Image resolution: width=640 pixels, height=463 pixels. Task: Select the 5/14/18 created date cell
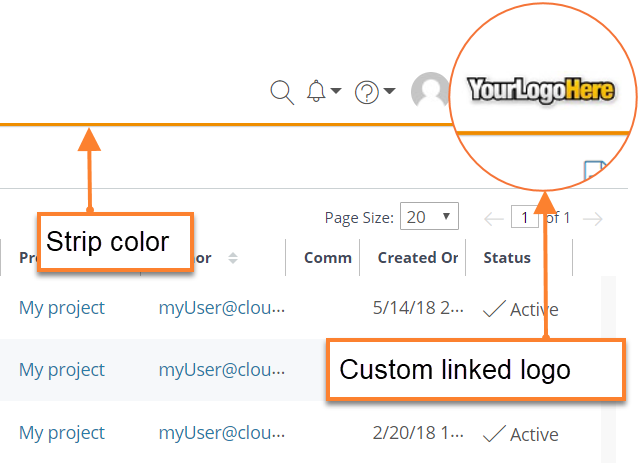tap(418, 308)
